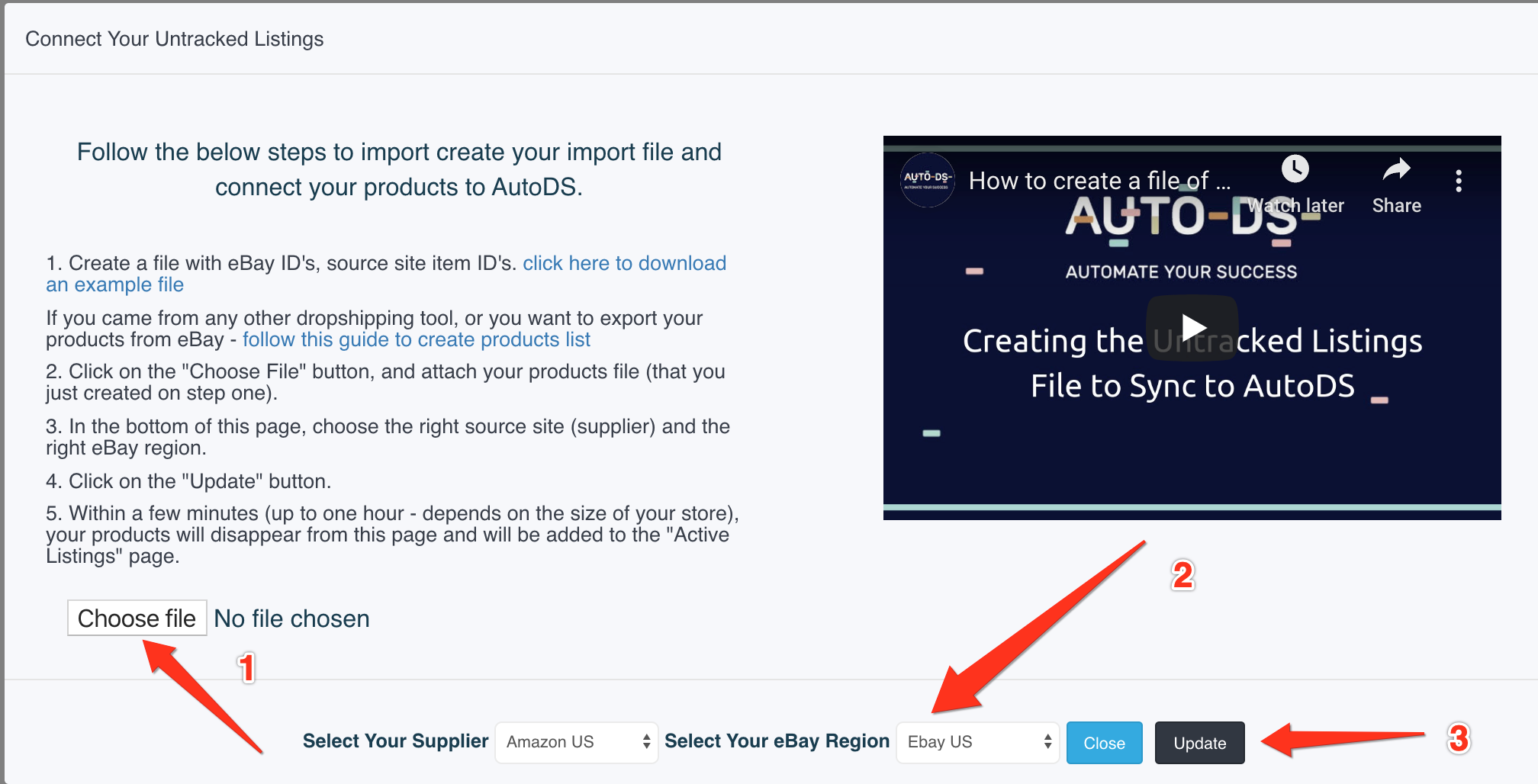Click the Choose file button
1538x784 pixels.
click(x=137, y=618)
